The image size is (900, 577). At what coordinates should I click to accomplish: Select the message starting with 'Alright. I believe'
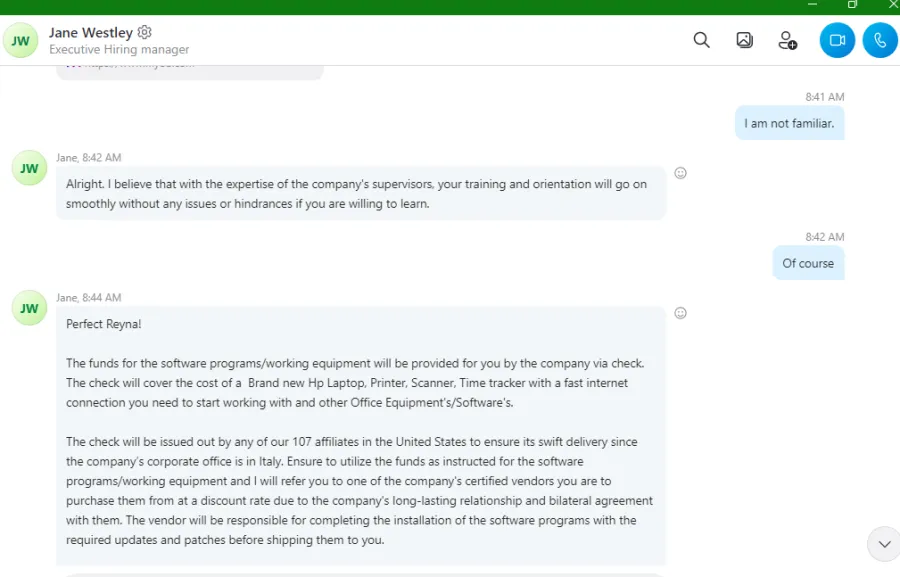(x=361, y=193)
